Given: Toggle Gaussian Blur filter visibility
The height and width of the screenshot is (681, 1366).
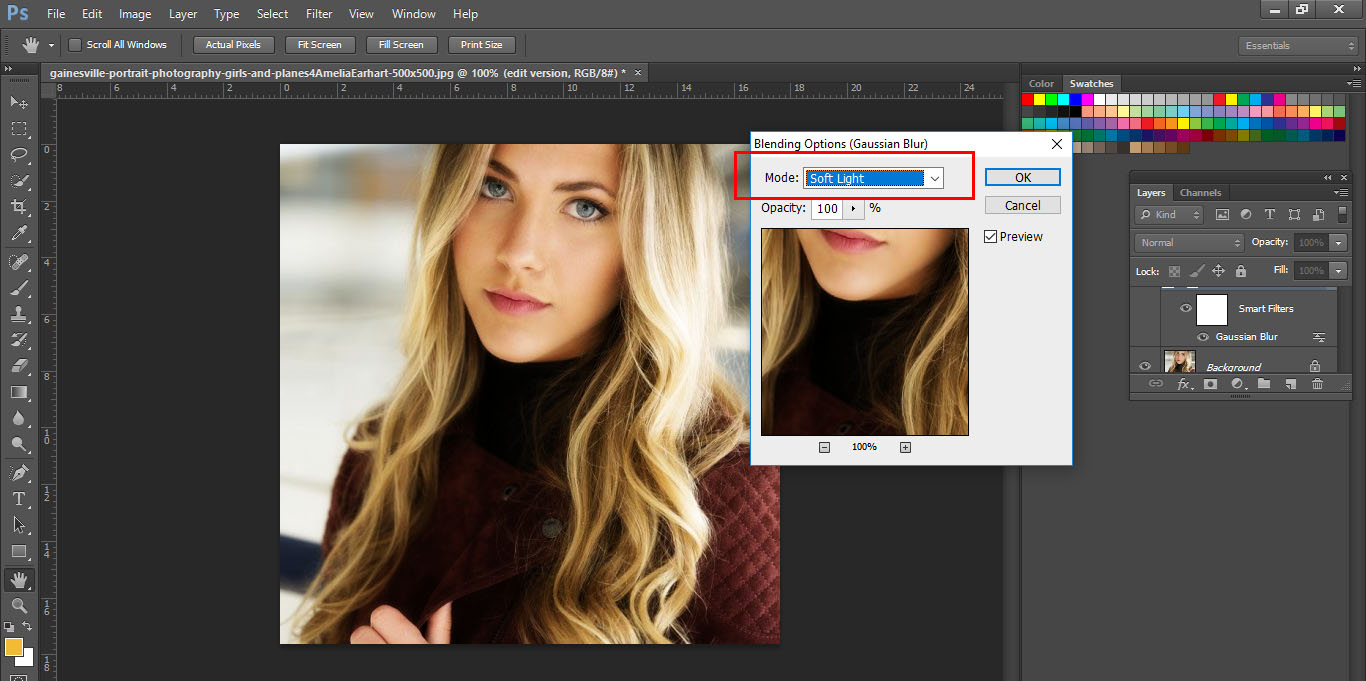Looking at the screenshot, I should click(x=1204, y=337).
